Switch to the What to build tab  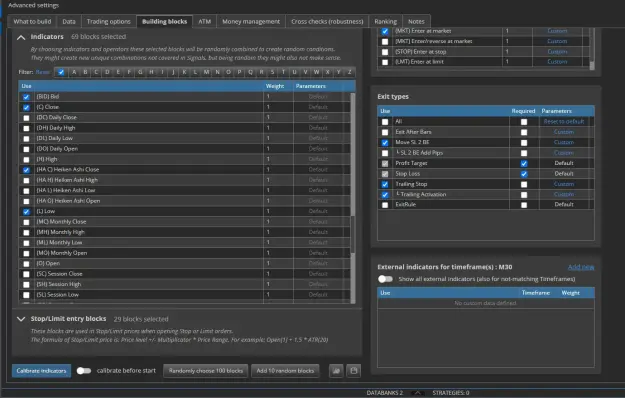point(32,22)
